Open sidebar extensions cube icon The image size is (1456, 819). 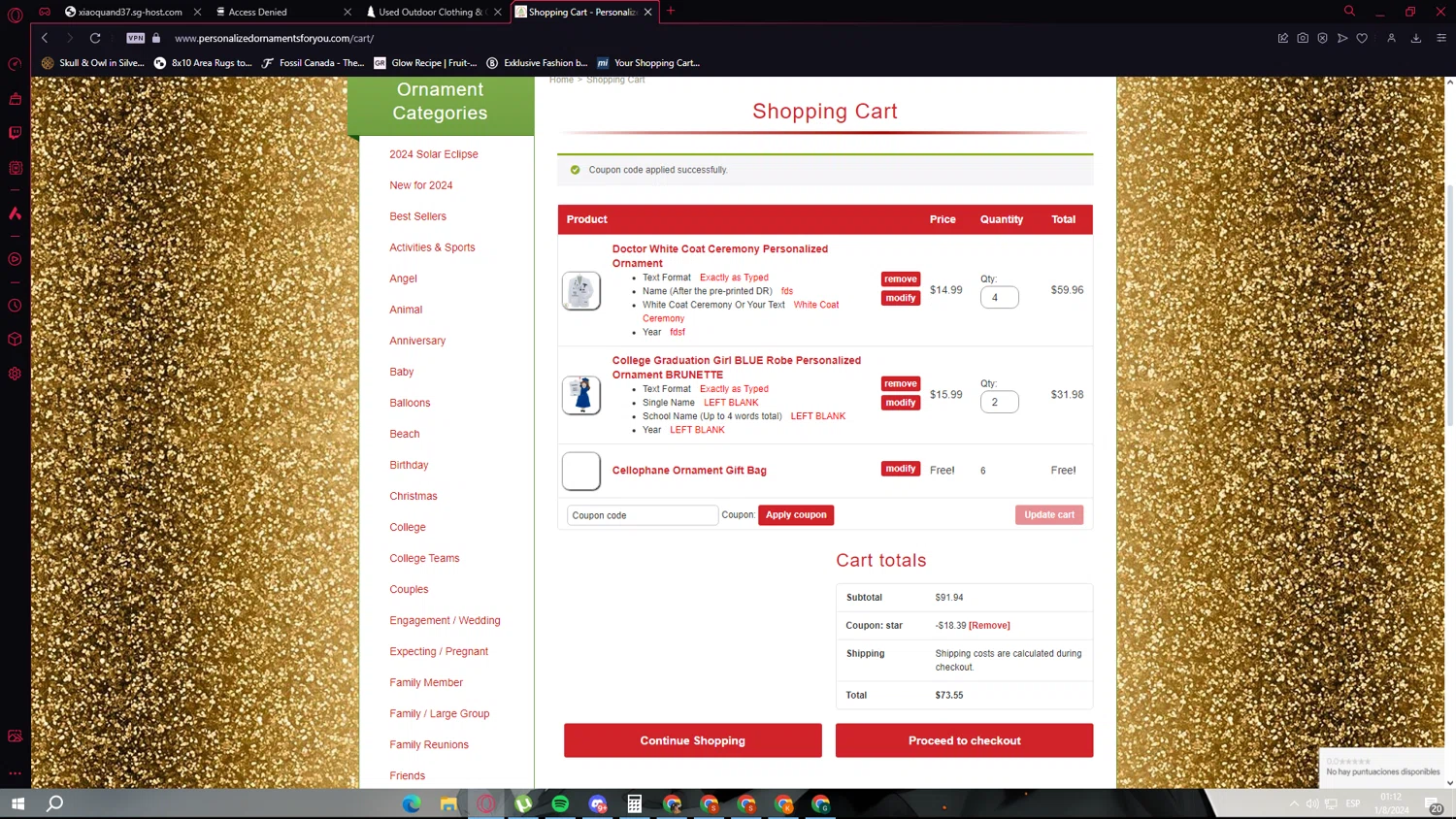point(15,340)
